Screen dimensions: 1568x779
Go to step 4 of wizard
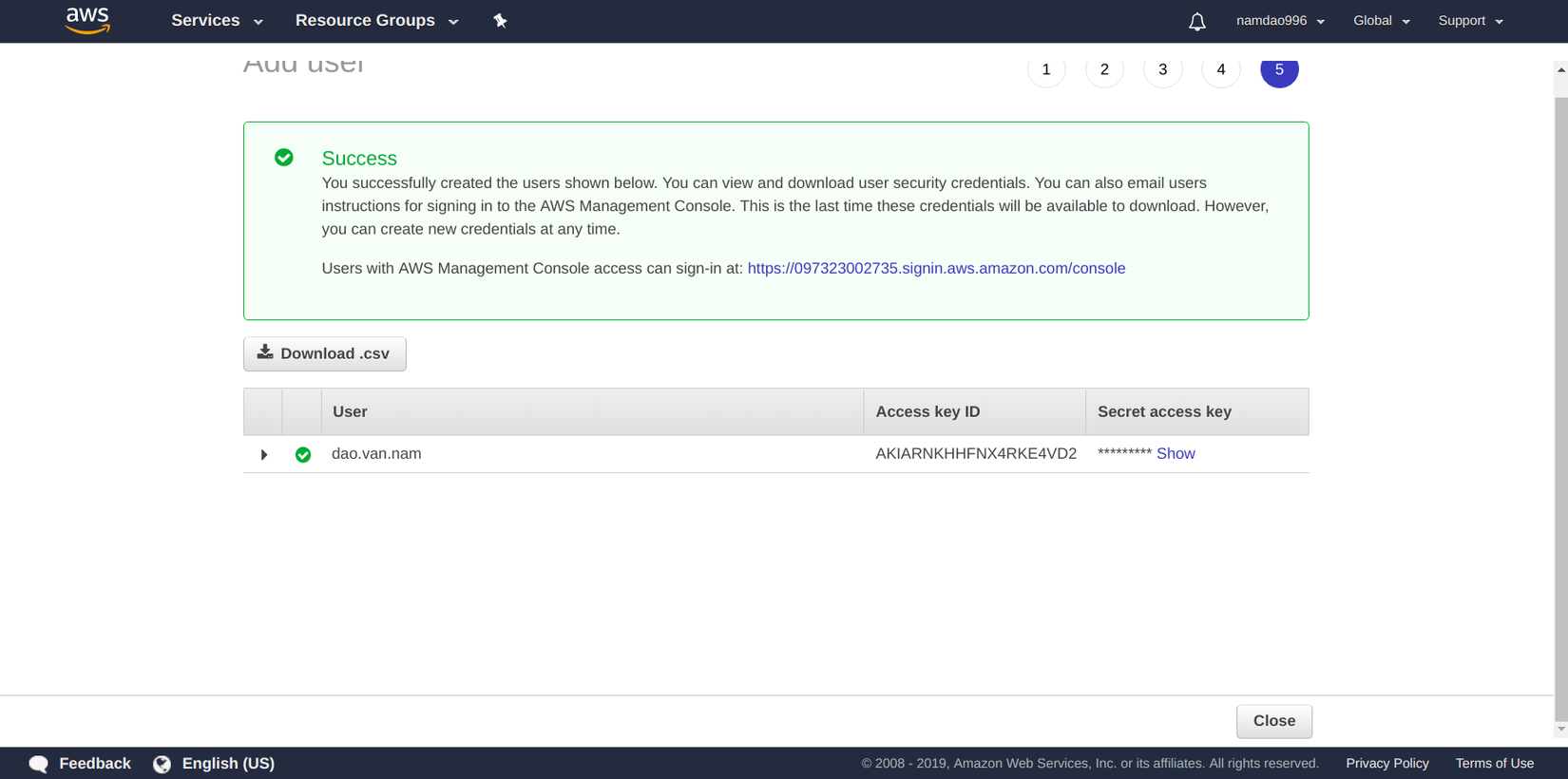point(1221,70)
